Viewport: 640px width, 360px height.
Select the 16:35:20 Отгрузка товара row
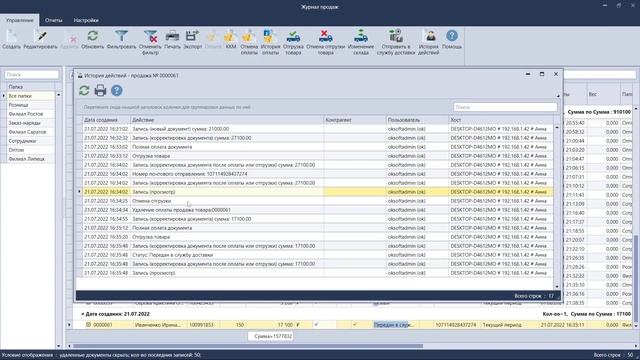coord(318,237)
